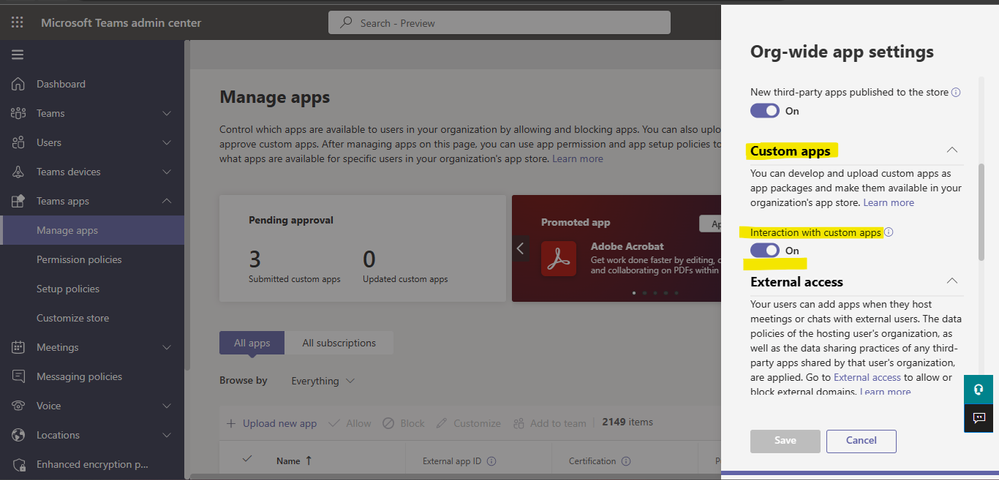Screen dimensions: 999x480
Task: Click the search magnifier icon
Action: coord(346,23)
